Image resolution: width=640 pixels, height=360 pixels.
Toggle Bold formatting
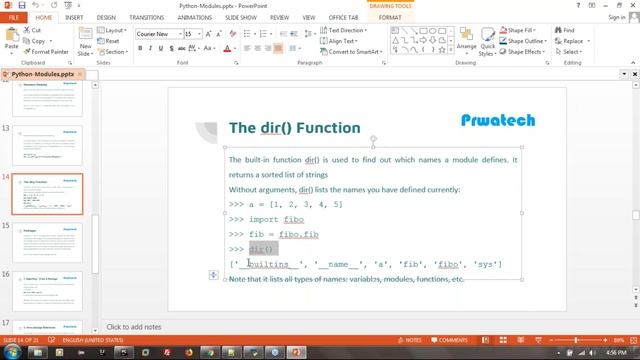pyautogui.click(x=140, y=49)
